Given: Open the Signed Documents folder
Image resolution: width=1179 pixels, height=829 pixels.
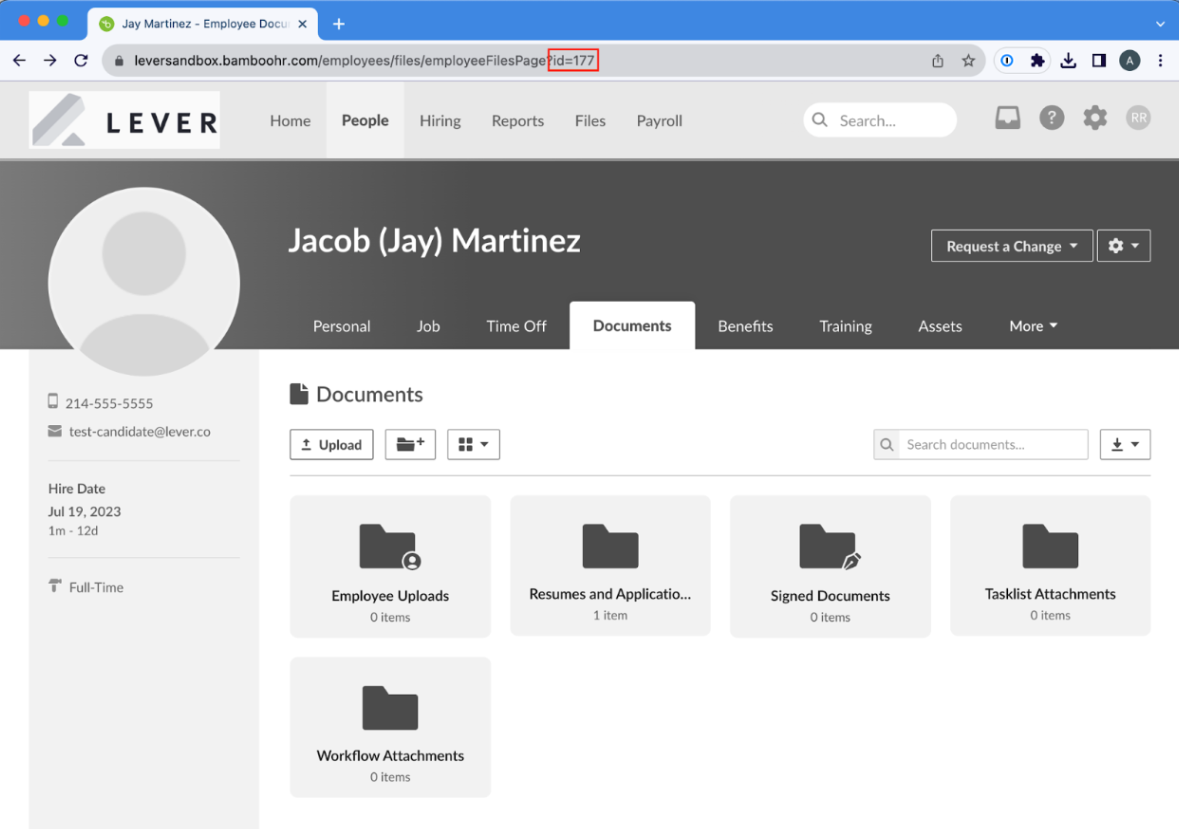Looking at the screenshot, I should (830, 566).
